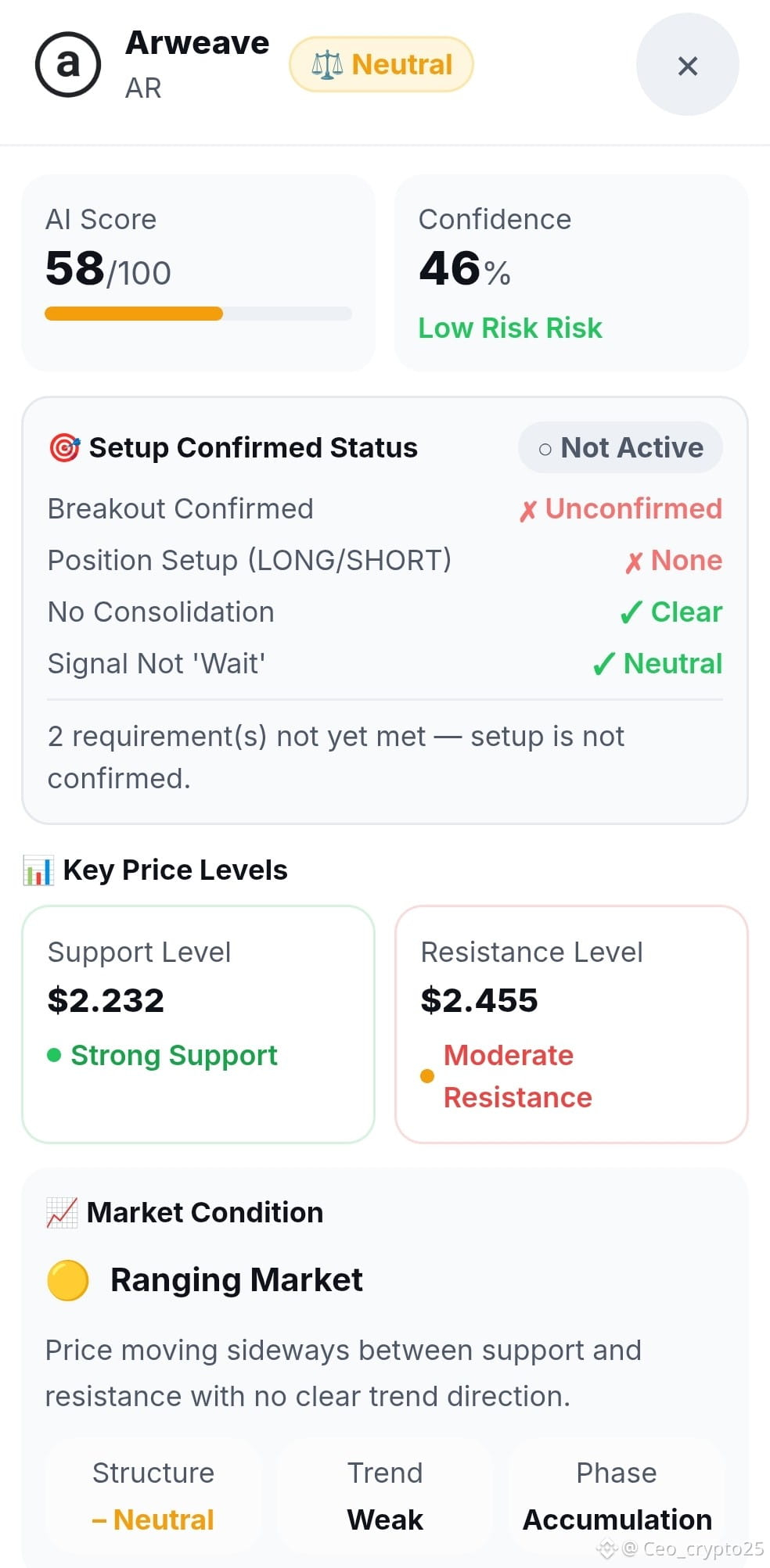Select the Neutral signal badge
This screenshot has width=770, height=1568.
[x=381, y=64]
